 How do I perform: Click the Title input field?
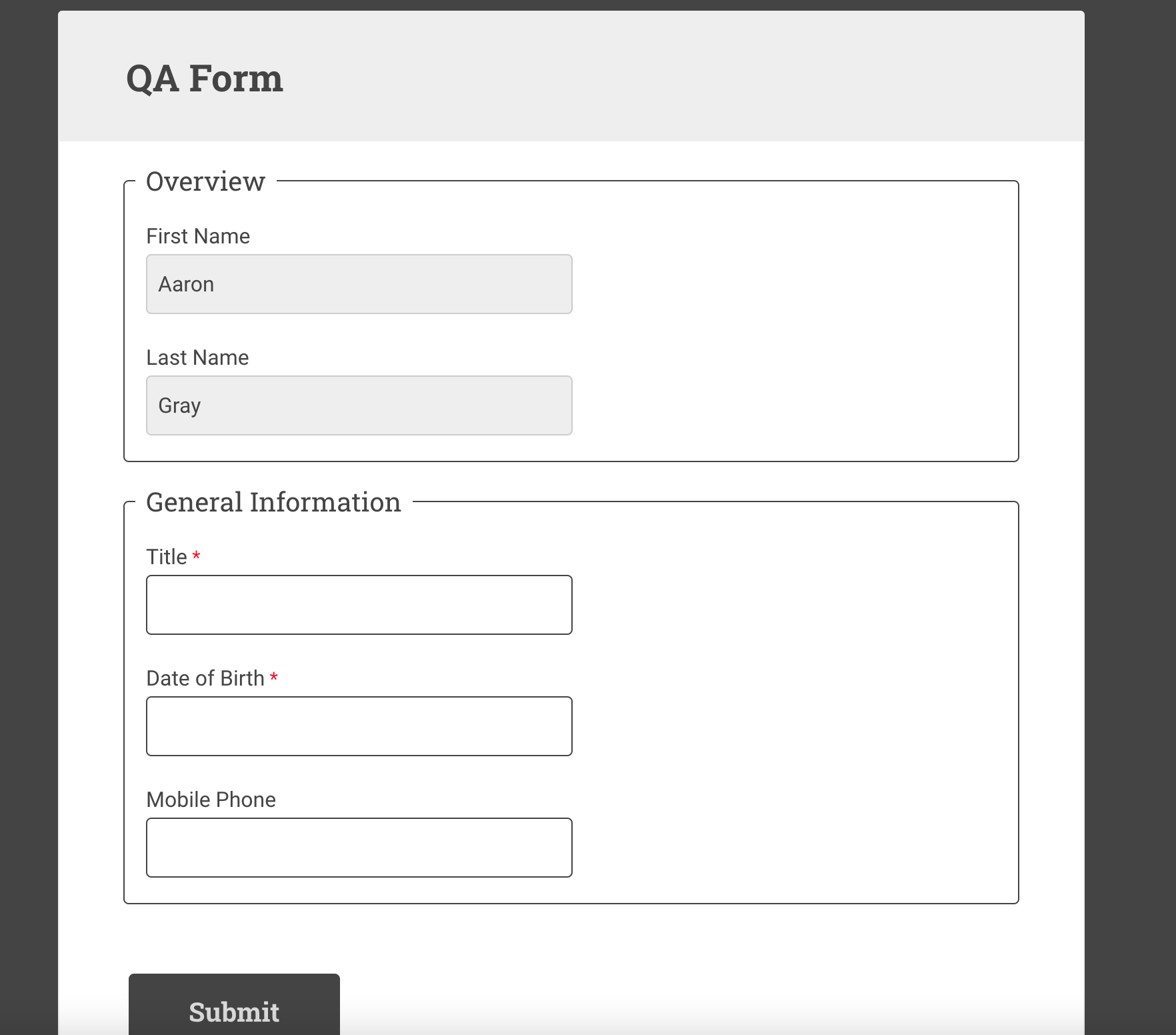tap(359, 604)
